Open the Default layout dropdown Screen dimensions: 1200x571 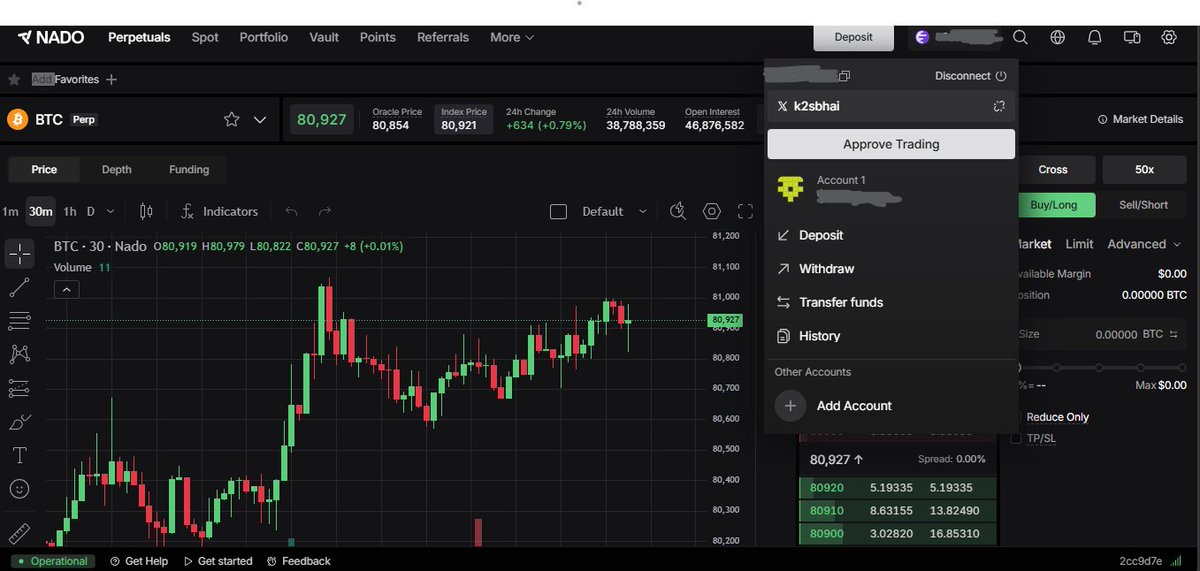click(x=614, y=211)
